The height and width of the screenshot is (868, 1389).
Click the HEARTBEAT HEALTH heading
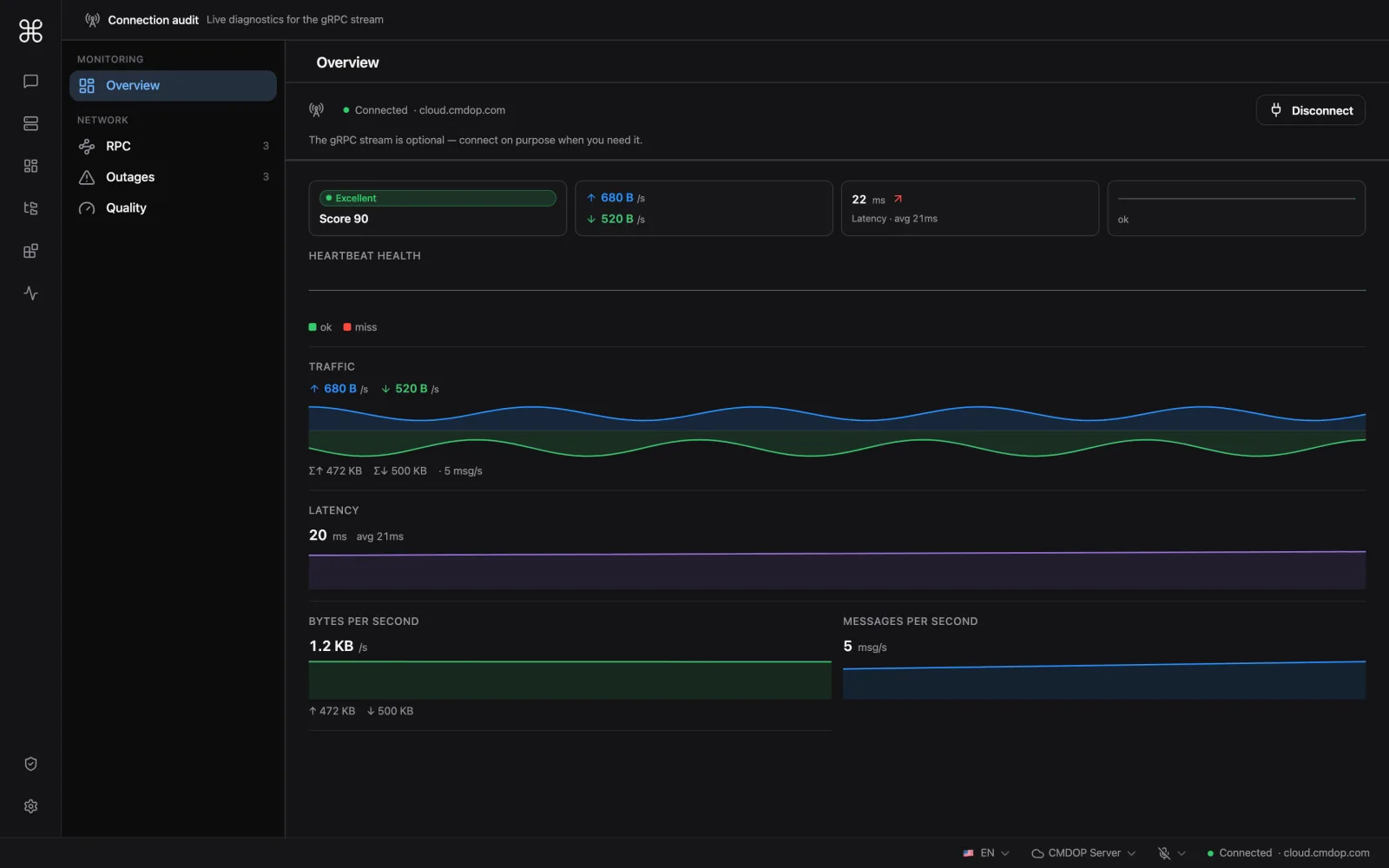pos(365,256)
